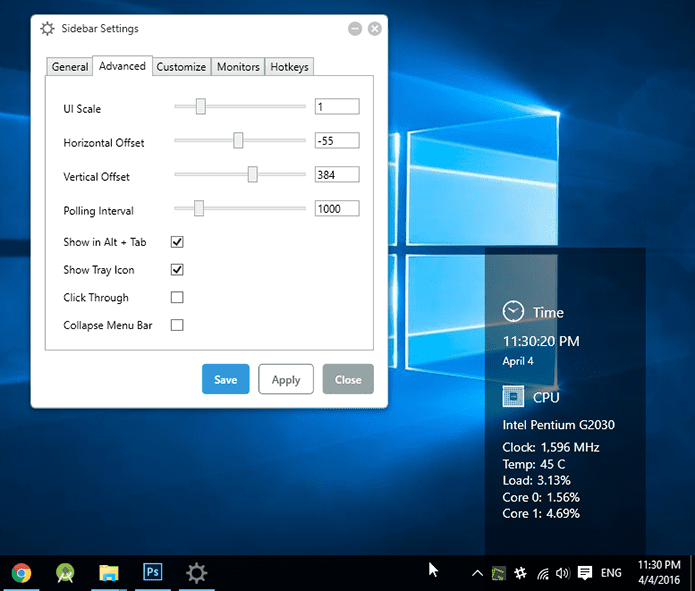695x591 pixels.
Task: Disable the Show in Alt + Tab checkbox
Action: coord(177,242)
